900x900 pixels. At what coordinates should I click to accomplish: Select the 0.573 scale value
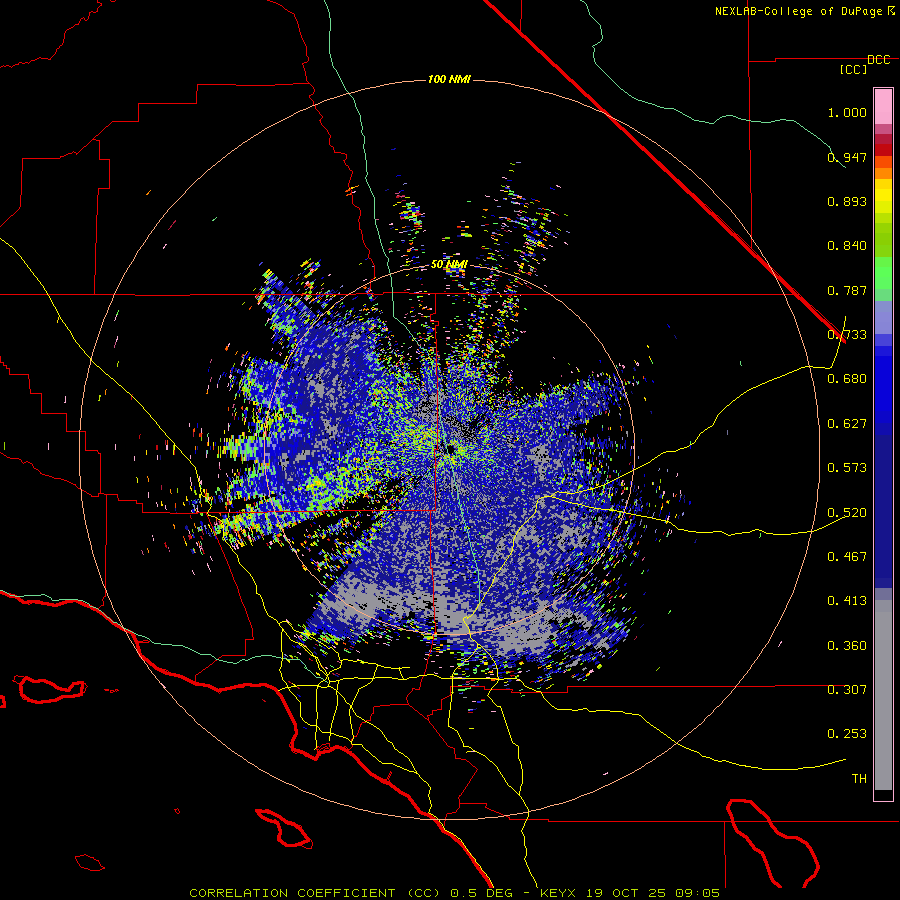click(x=847, y=468)
